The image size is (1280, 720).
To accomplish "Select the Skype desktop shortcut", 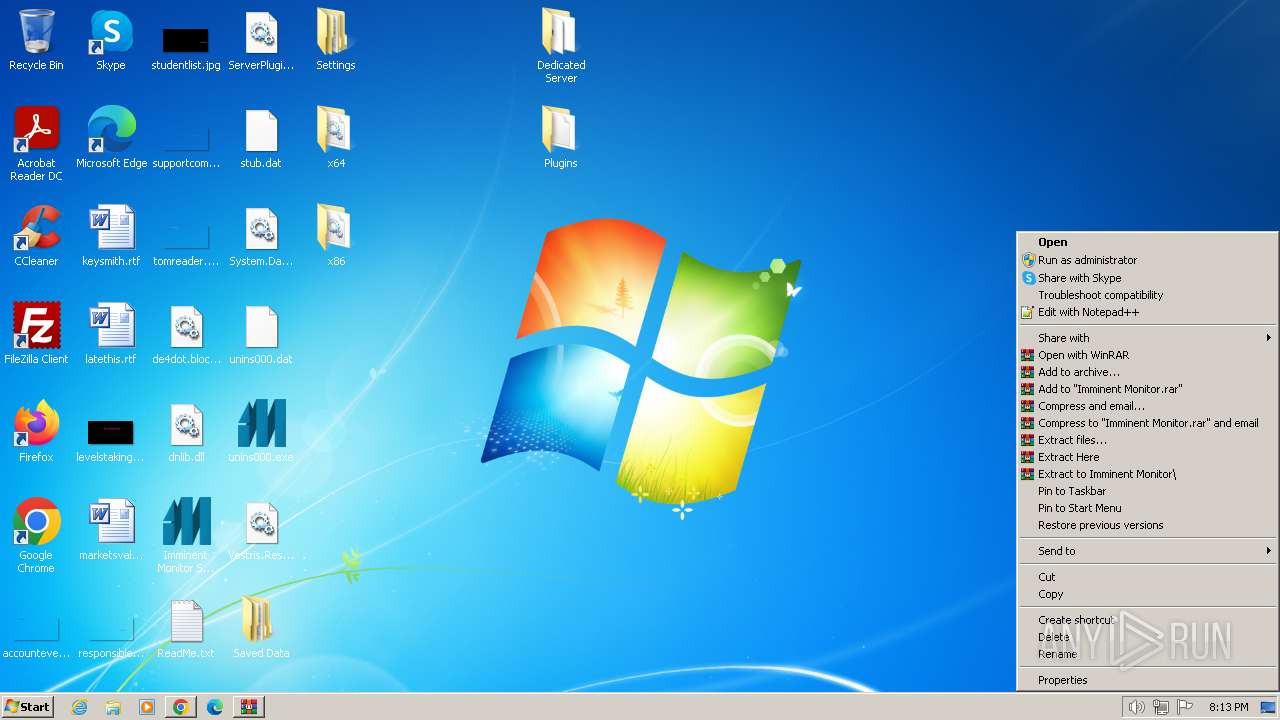I will tap(111, 40).
